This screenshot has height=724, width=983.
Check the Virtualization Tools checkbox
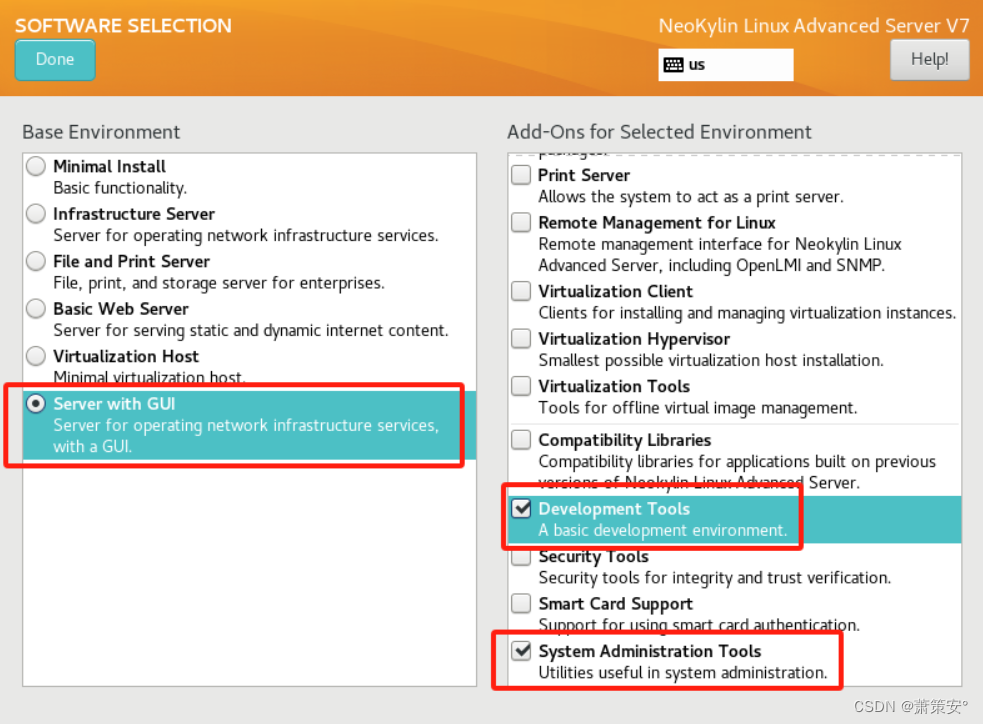(521, 386)
